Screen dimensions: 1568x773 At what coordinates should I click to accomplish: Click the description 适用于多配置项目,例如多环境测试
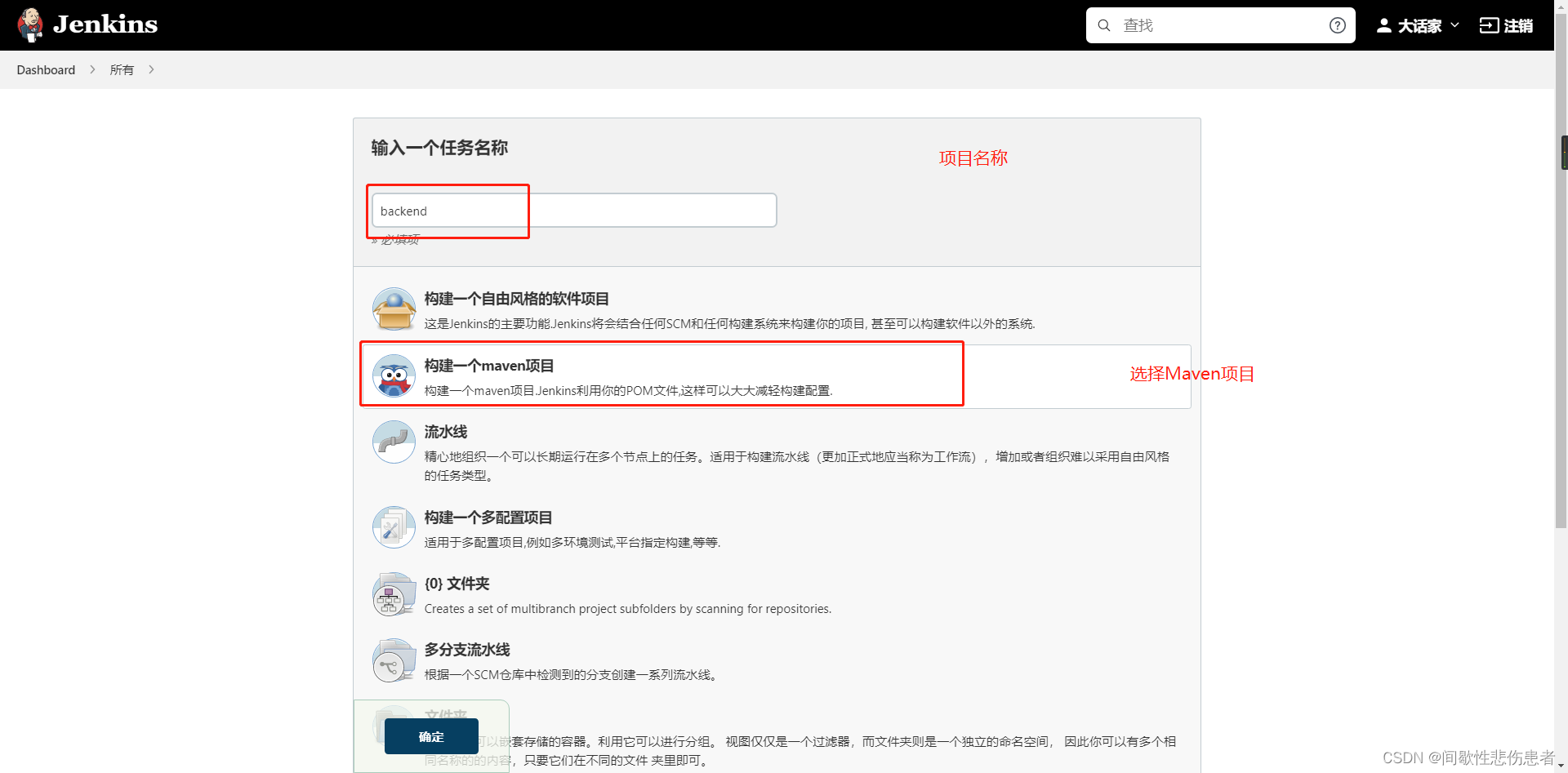point(572,543)
